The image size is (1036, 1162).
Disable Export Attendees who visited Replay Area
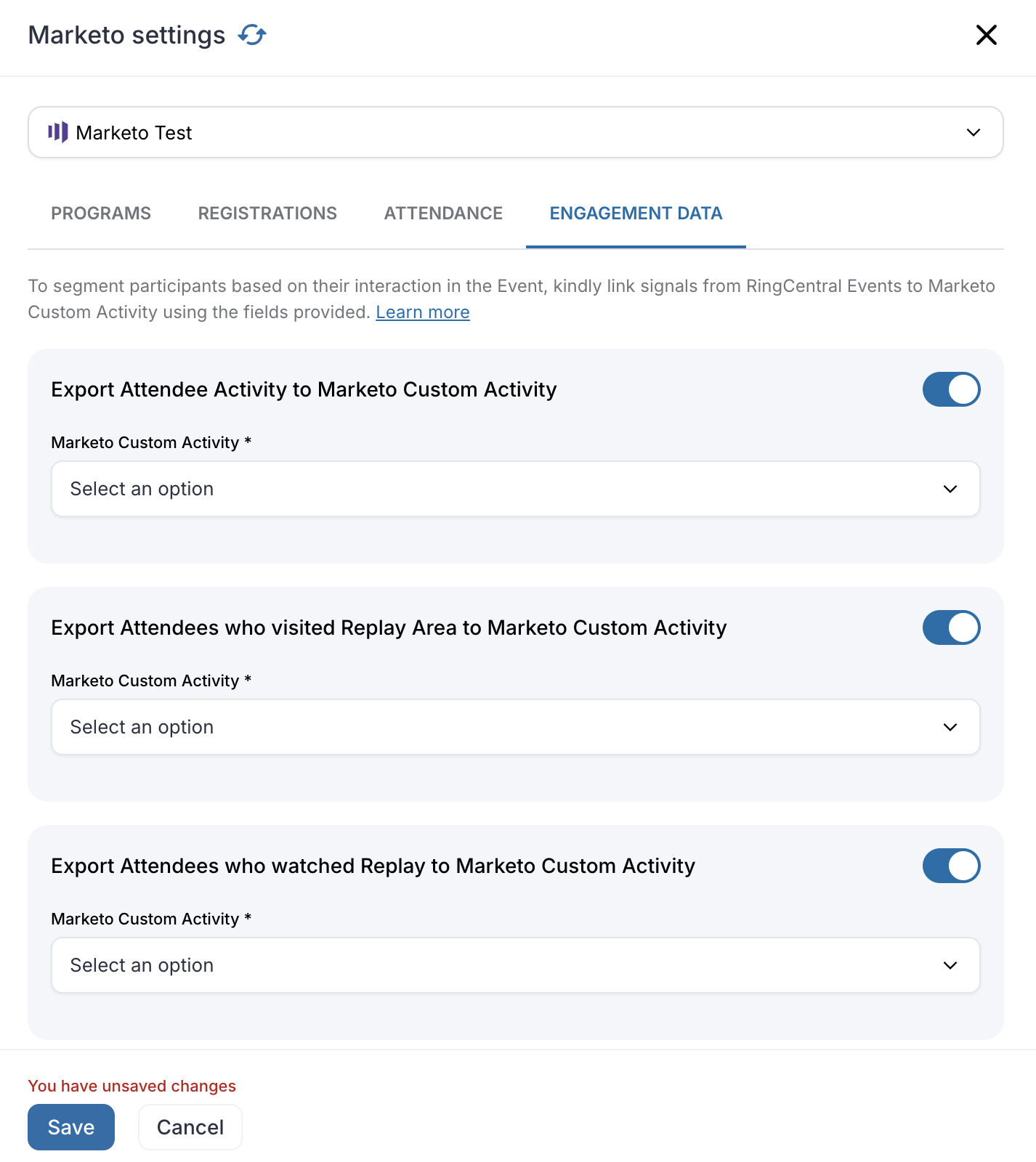pos(951,627)
